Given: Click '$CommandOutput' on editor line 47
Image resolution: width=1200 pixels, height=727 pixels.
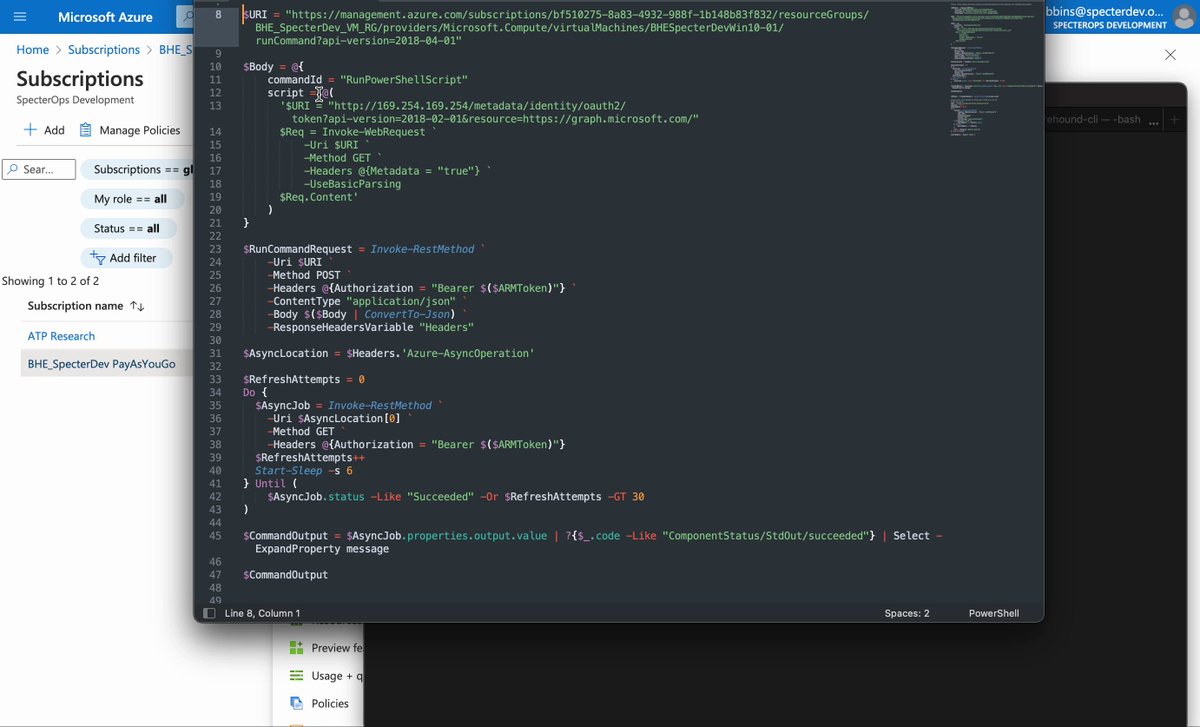Looking at the screenshot, I should point(286,575).
